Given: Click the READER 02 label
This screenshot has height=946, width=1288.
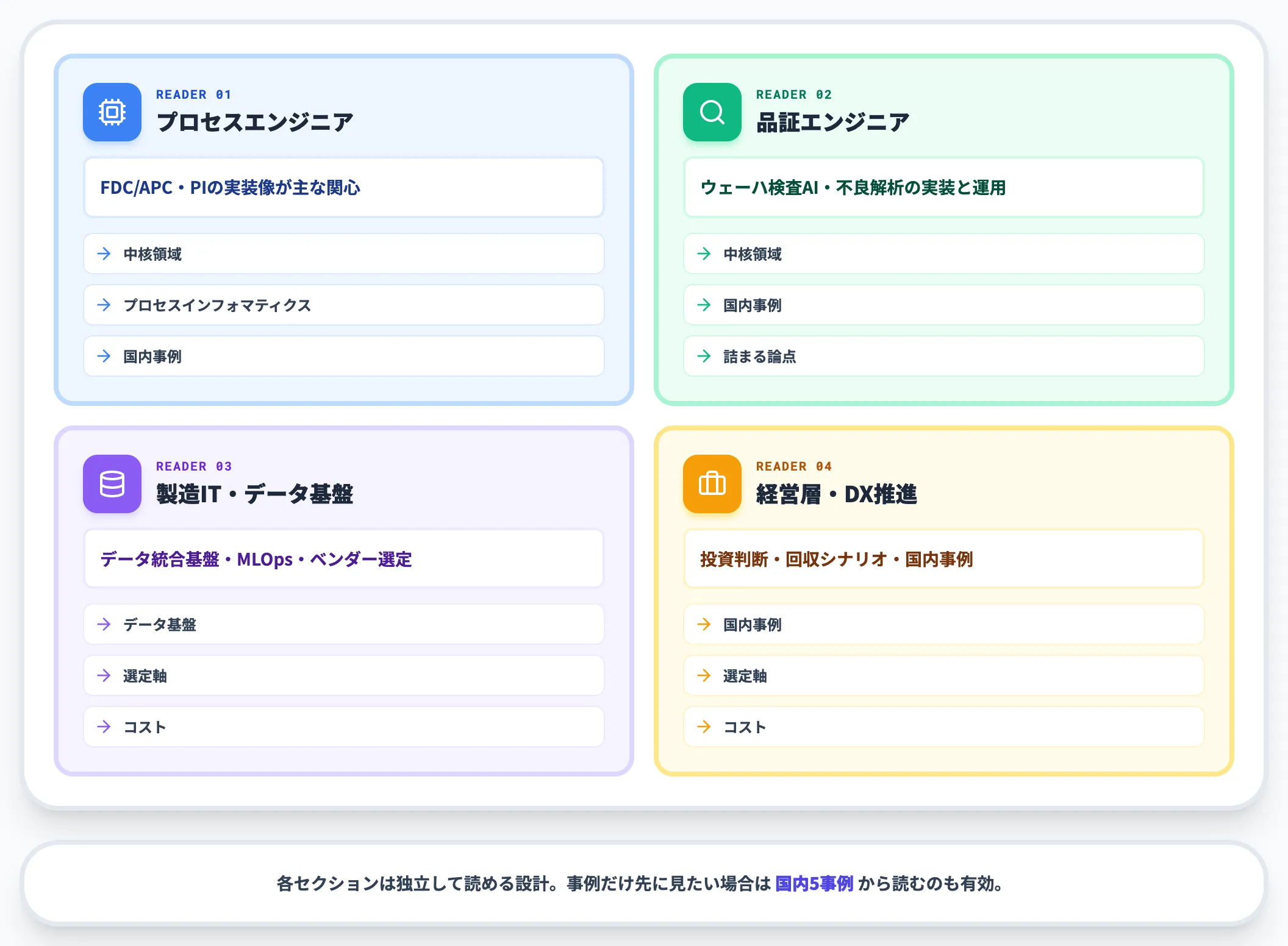Looking at the screenshot, I should point(794,94).
